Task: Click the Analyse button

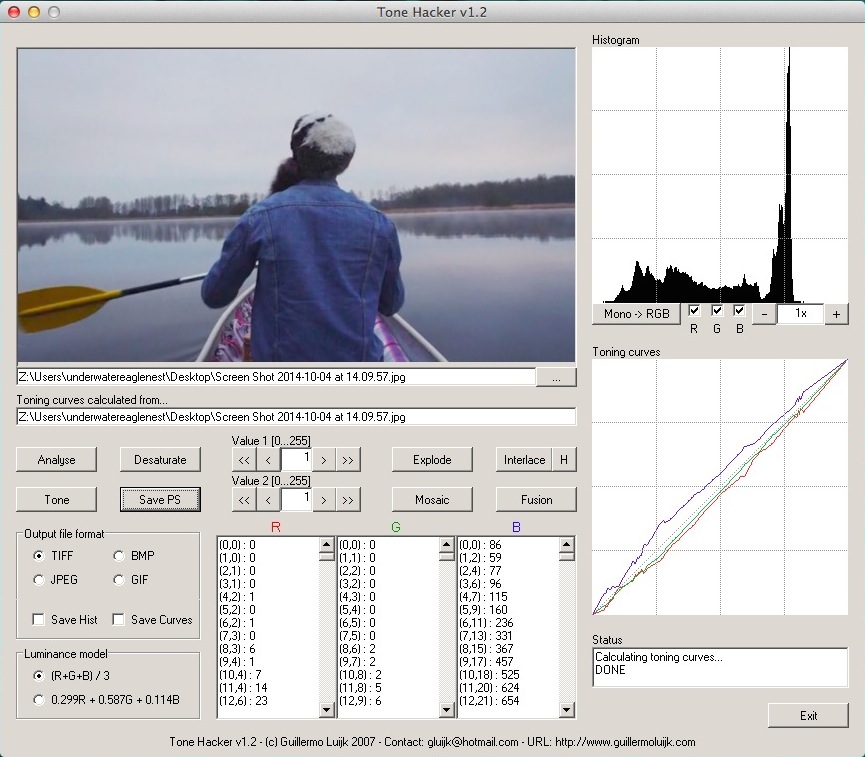Action: click(56, 460)
